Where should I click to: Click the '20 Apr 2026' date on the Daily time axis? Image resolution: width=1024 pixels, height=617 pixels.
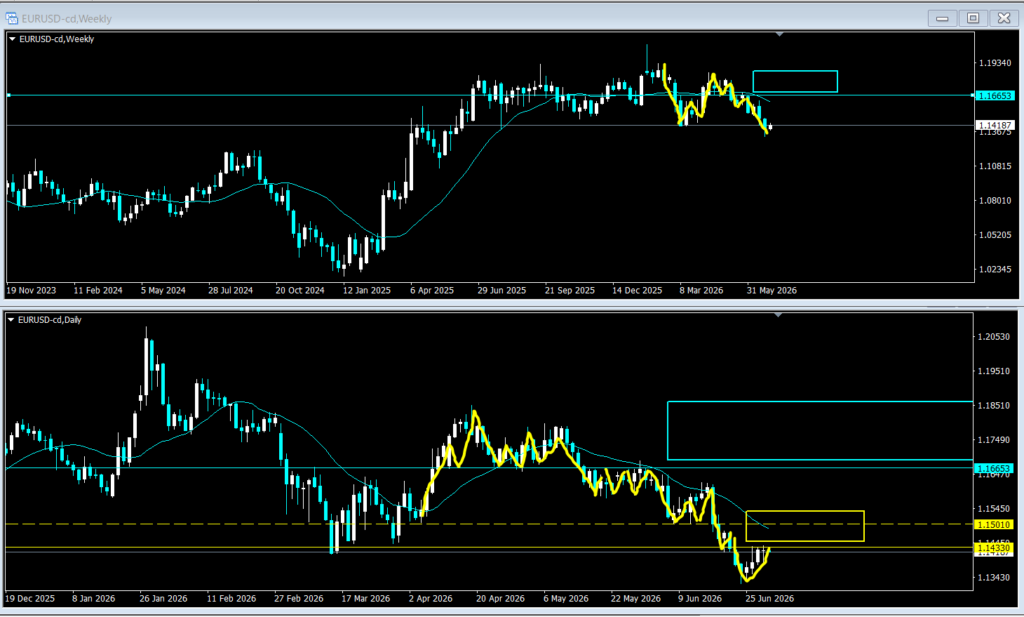pos(500,599)
